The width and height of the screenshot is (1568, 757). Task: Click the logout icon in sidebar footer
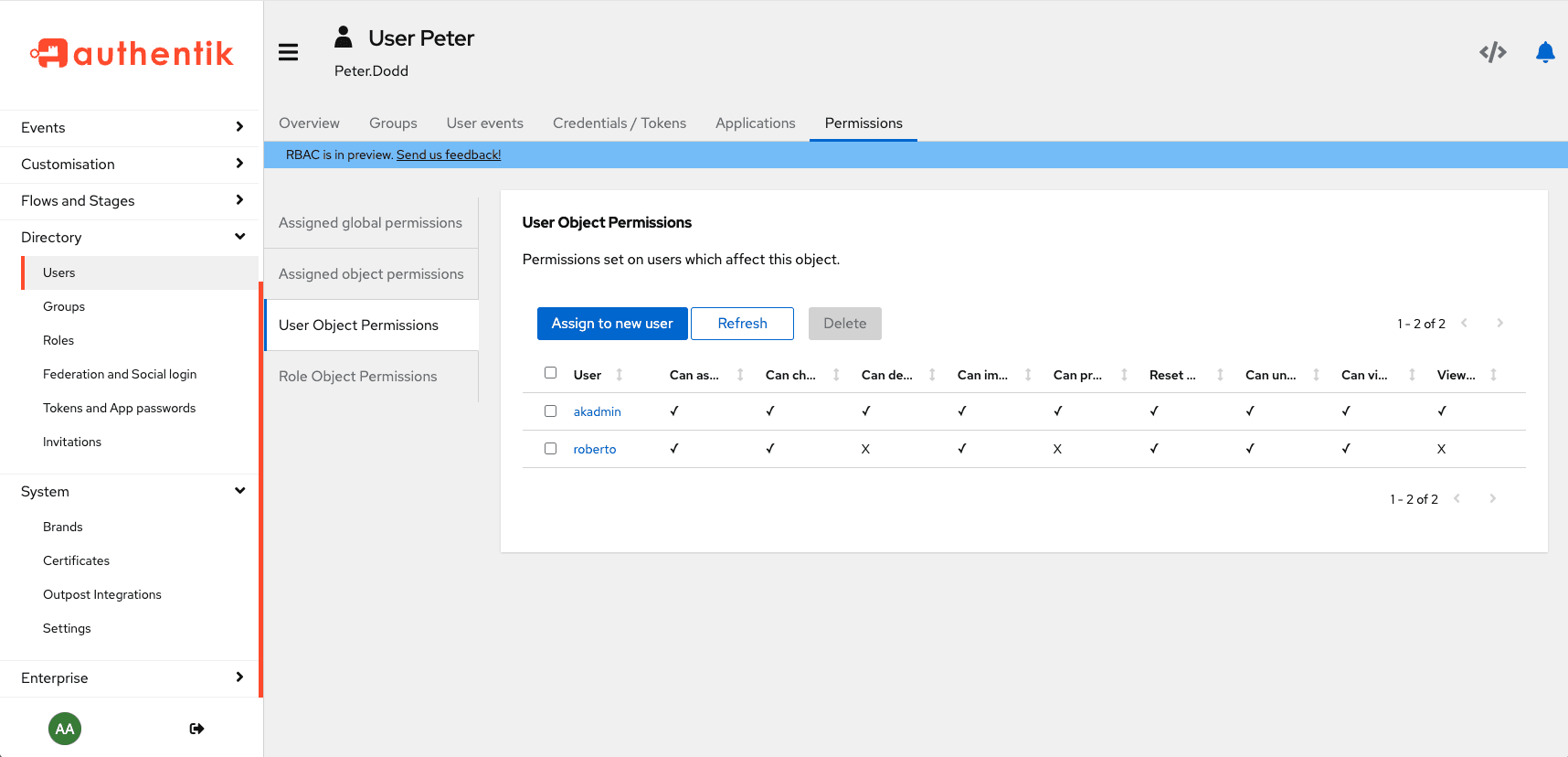(196, 729)
